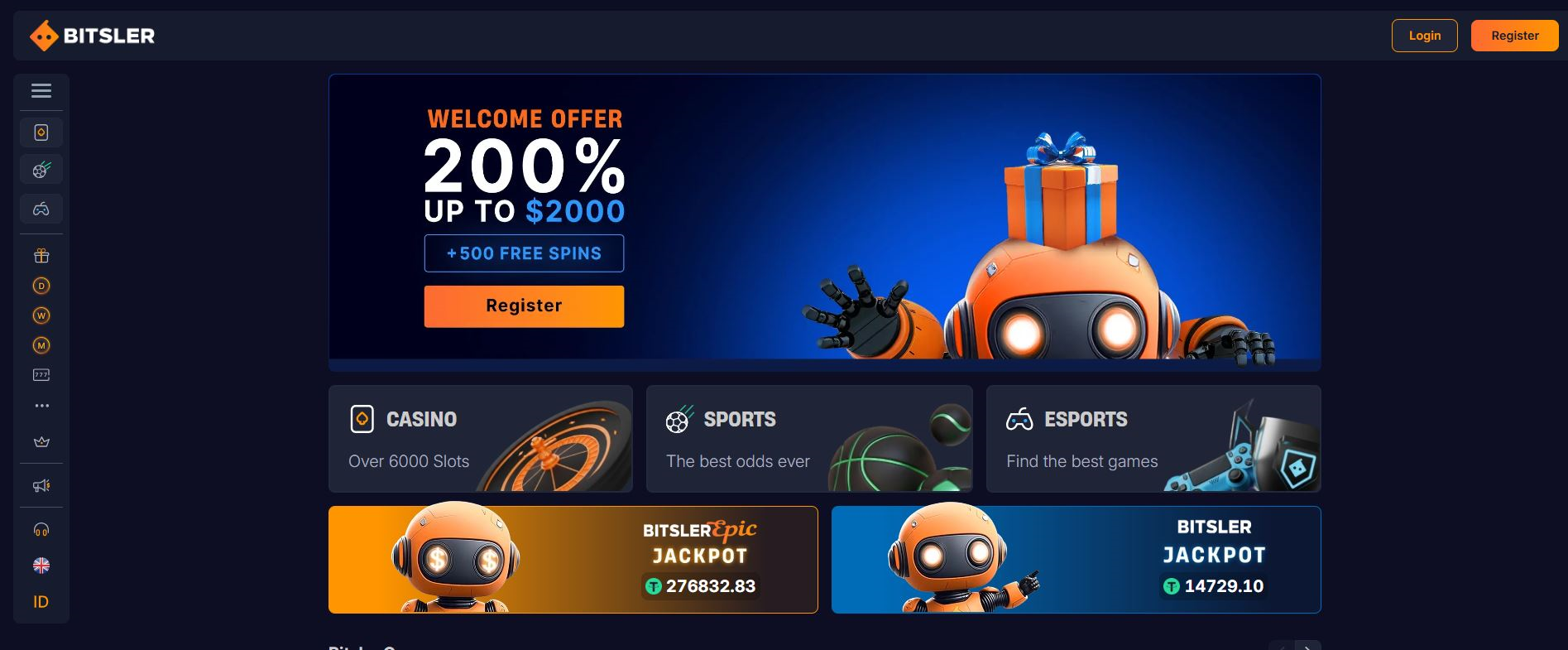
Task: Open the CASINO Over 6000 Slots card
Action: click(x=481, y=439)
